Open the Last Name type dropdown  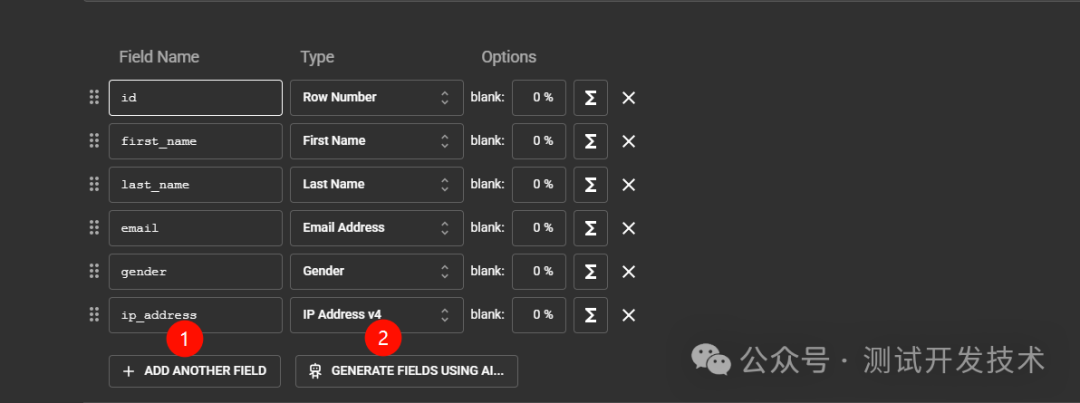coord(377,185)
